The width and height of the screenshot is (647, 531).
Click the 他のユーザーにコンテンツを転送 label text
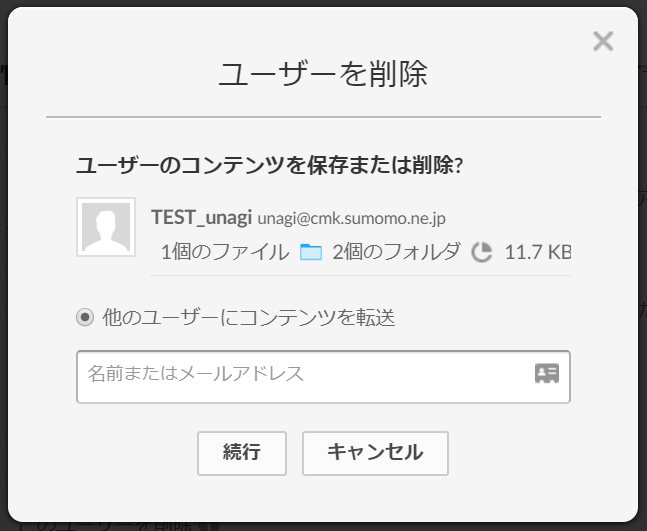(x=249, y=317)
